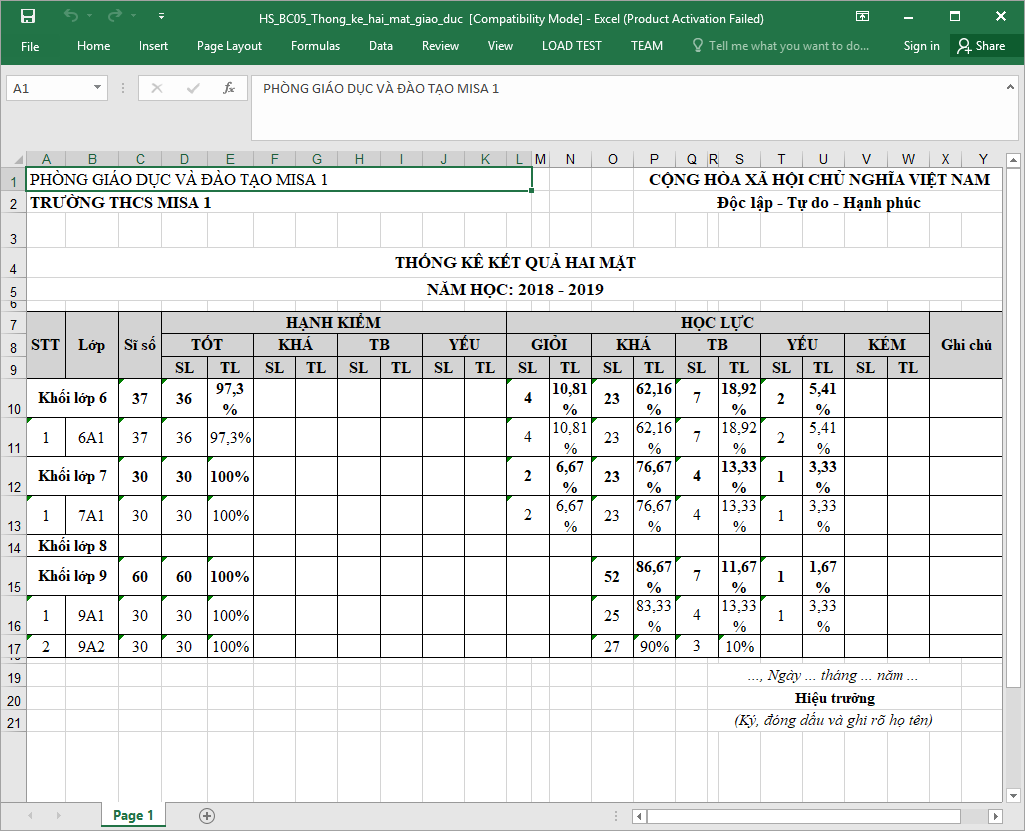Select the Page 1 sheet tab
Image resolution: width=1025 pixels, height=831 pixels.
[133, 815]
